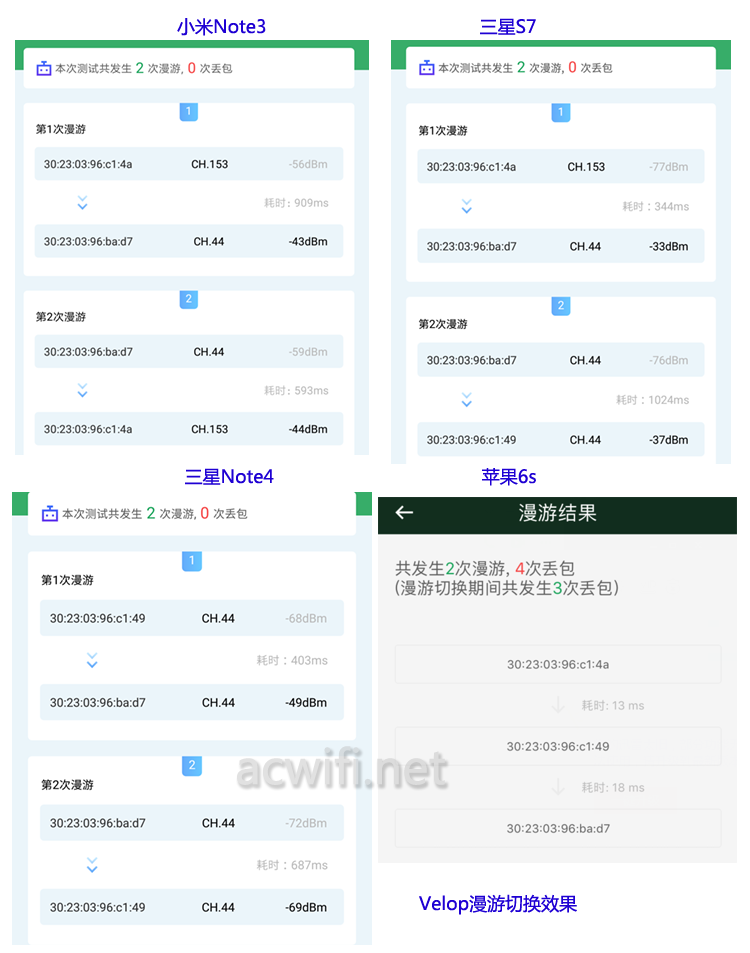Expand the chevron beside 耗时 909ms

pos(83,203)
